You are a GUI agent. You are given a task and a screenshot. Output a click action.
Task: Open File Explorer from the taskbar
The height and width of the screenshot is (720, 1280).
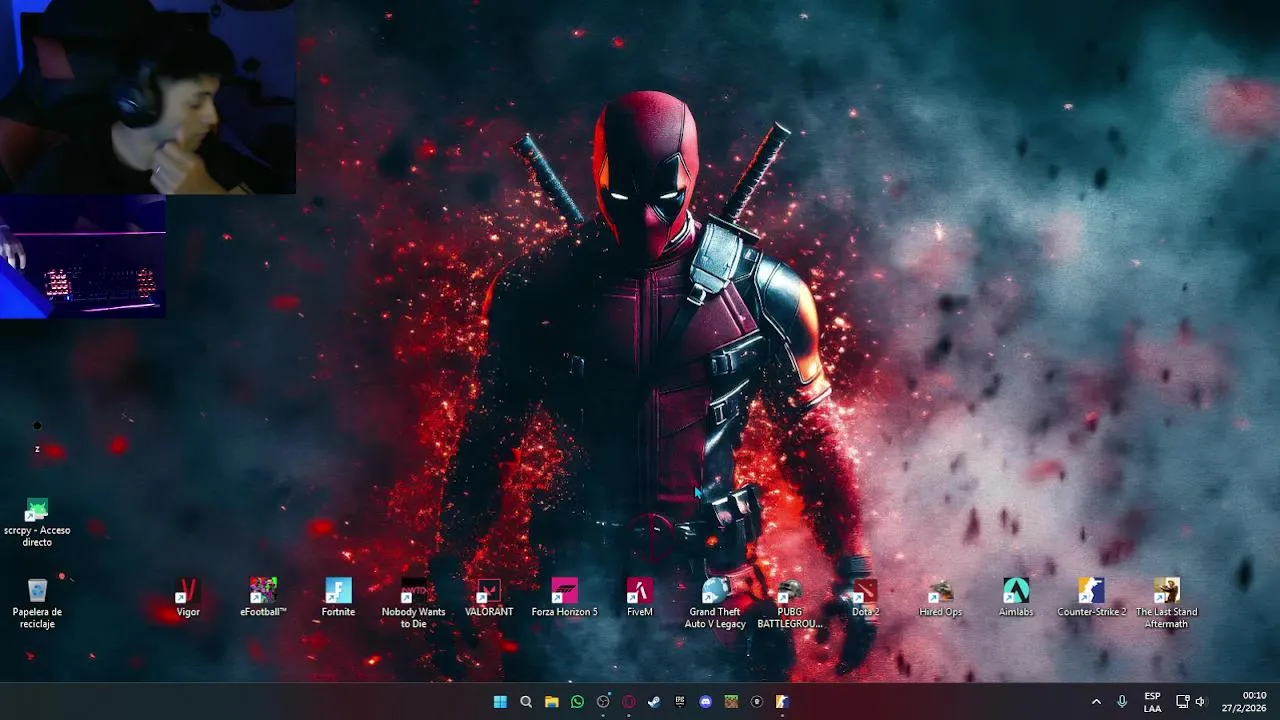tap(551, 702)
